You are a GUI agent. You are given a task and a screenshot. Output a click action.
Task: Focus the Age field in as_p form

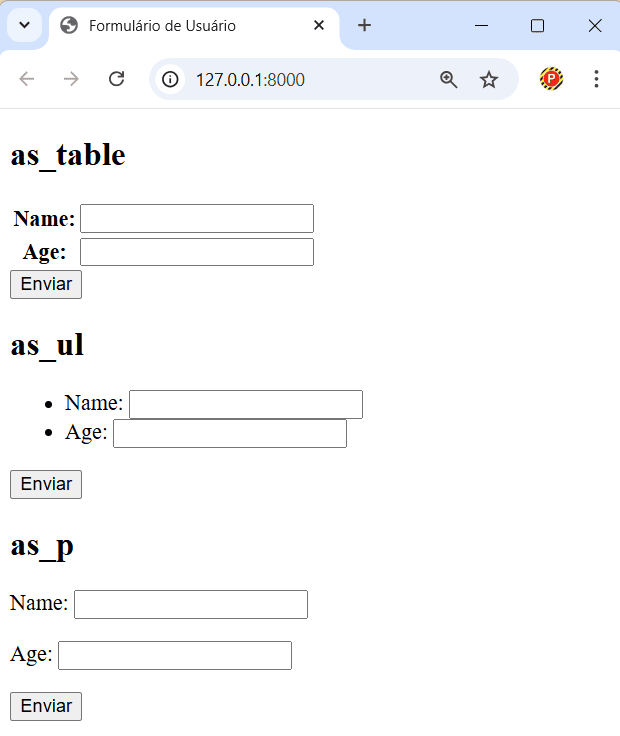pos(175,655)
